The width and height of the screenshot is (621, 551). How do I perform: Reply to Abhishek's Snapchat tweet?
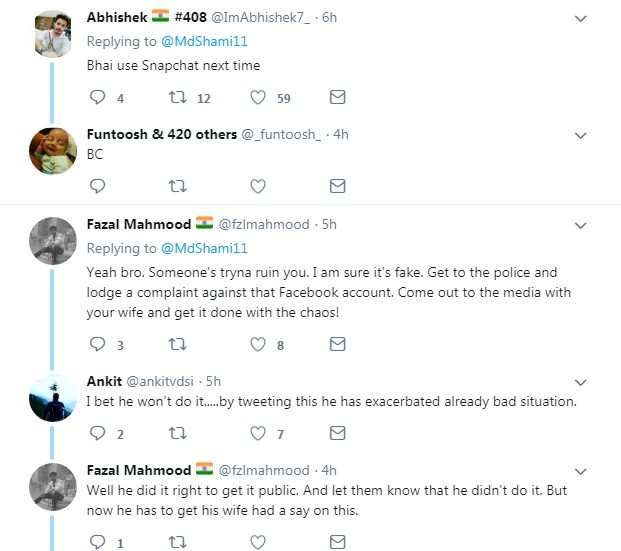[97, 98]
